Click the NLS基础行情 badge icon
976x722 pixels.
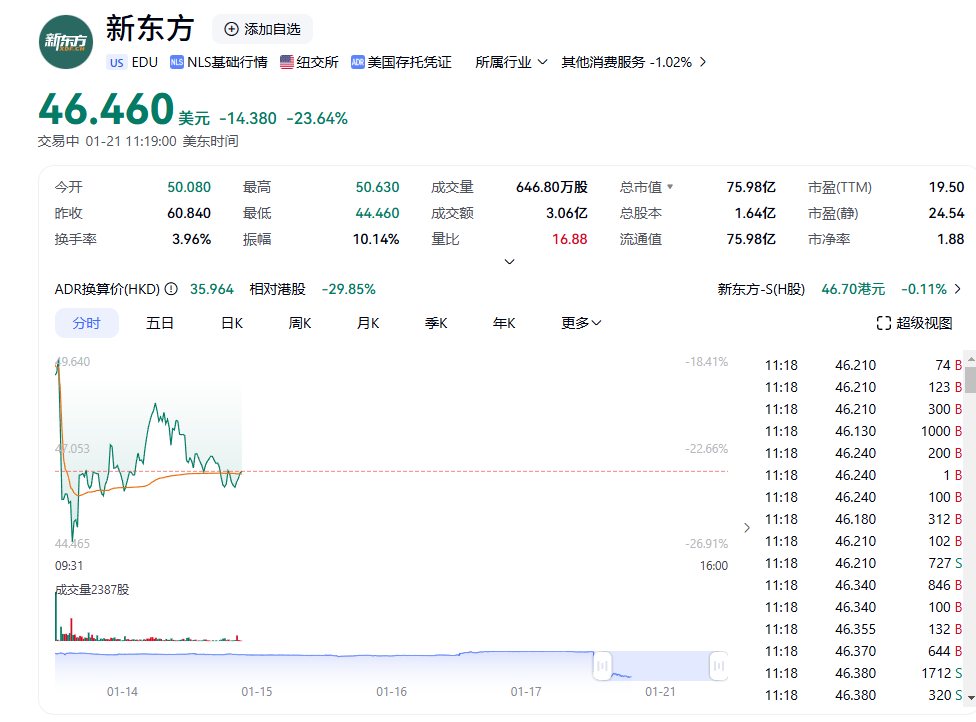(177, 62)
